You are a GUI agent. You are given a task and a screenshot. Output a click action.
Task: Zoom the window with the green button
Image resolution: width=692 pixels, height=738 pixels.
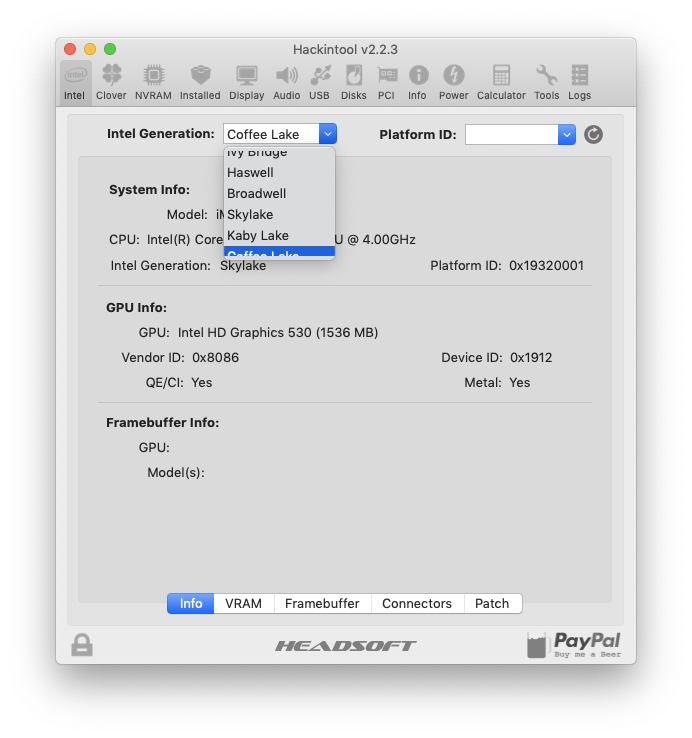110,49
